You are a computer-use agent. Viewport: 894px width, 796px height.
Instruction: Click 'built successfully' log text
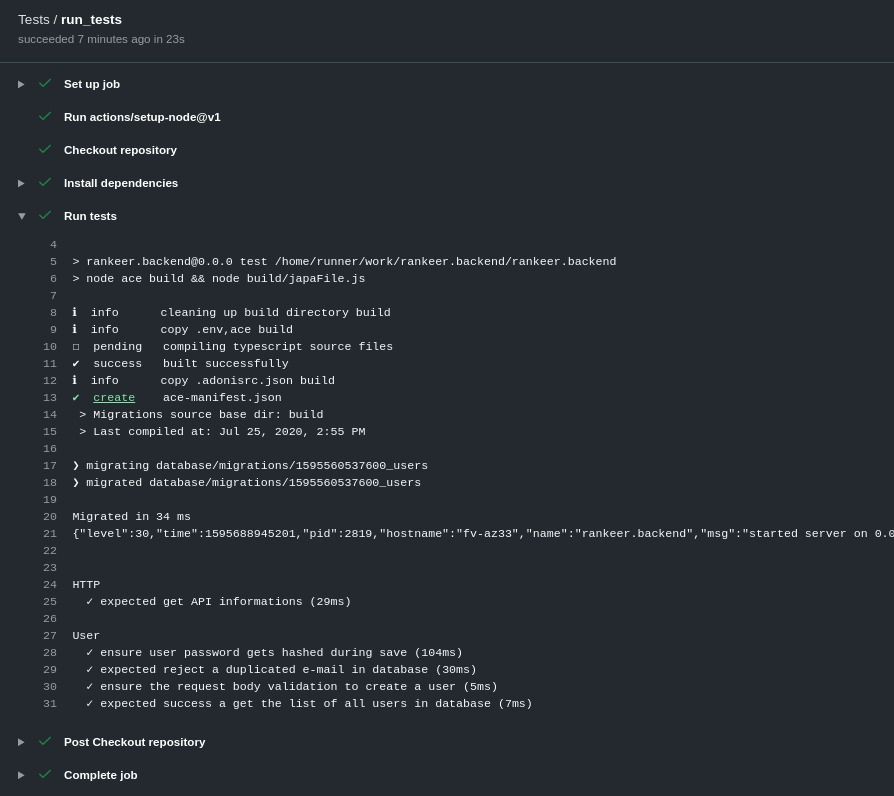tap(226, 364)
